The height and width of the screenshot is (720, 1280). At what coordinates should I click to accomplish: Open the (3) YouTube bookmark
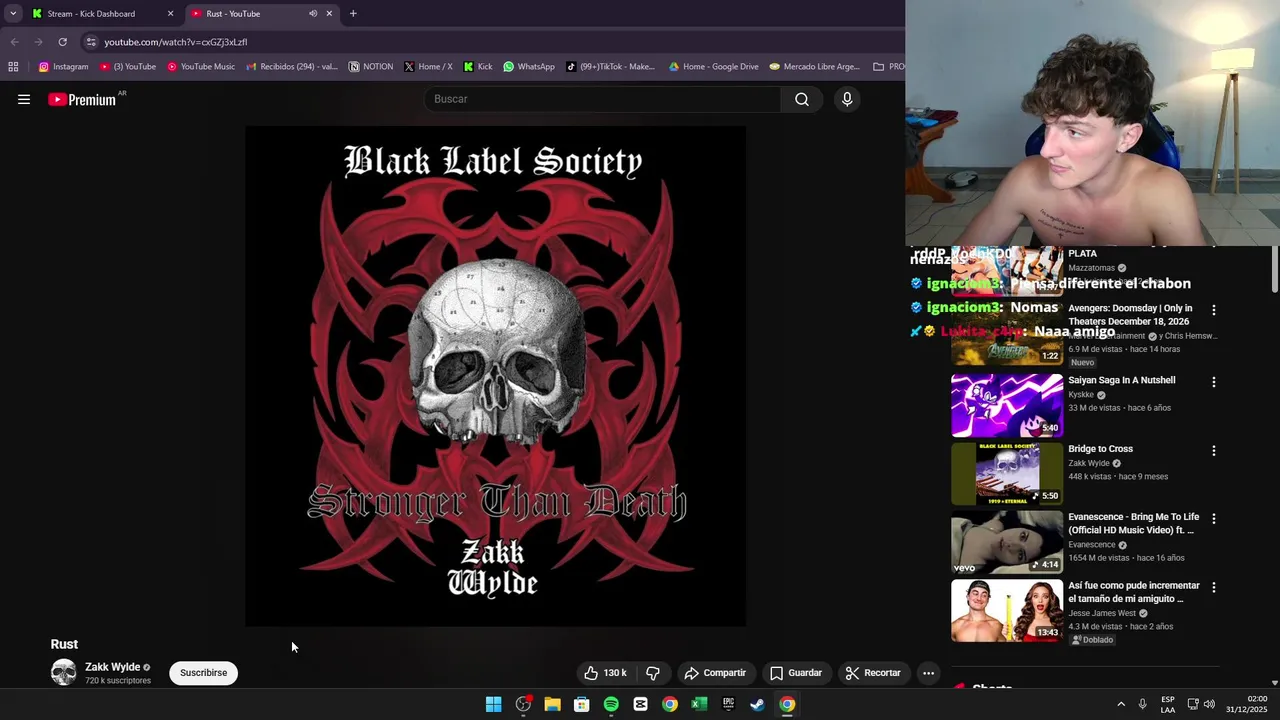click(127, 67)
